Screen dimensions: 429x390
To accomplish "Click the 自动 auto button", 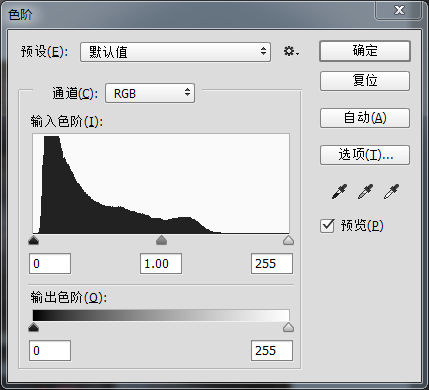I will click(x=365, y=118).
